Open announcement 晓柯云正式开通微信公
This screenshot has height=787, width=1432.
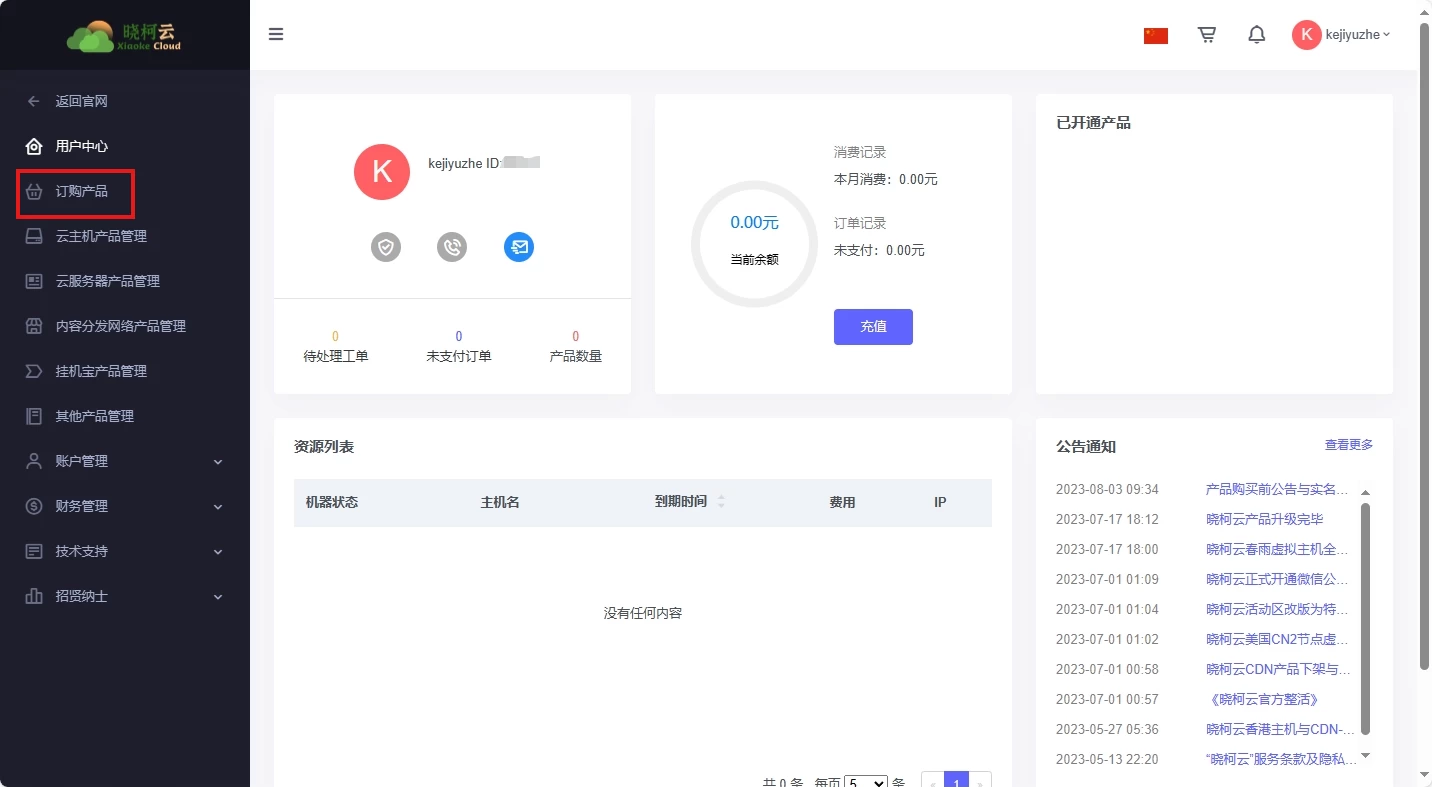coord(1277,579)
